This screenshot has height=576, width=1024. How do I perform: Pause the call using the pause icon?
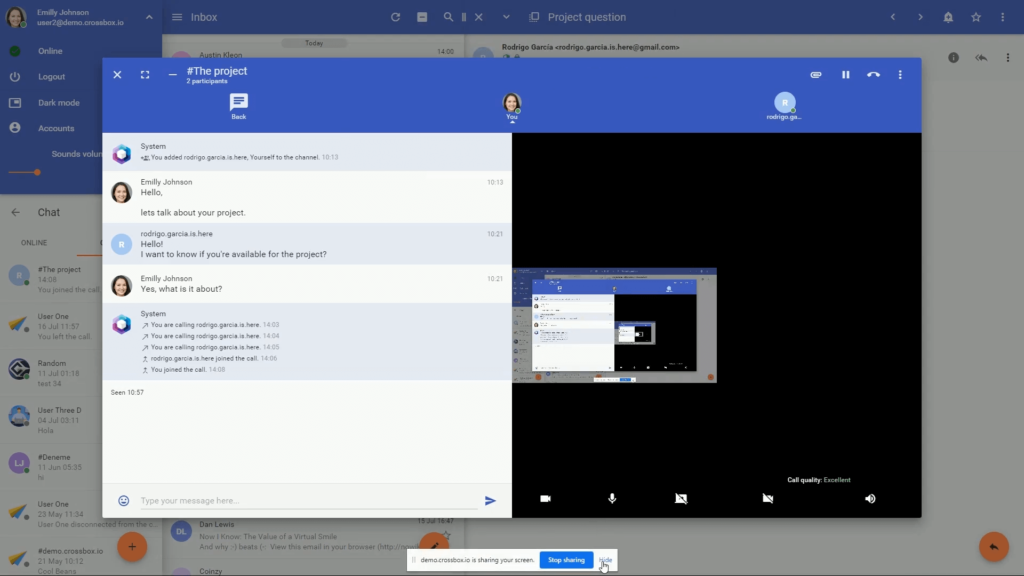click(845, 75)
